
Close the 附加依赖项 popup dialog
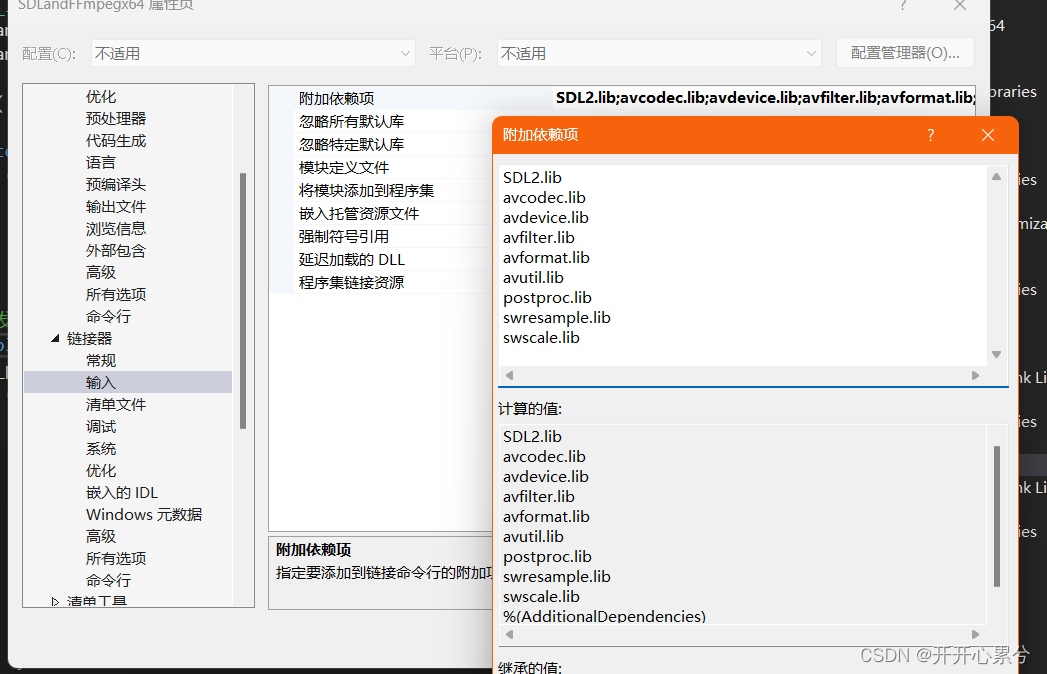(x=988, y=134)
